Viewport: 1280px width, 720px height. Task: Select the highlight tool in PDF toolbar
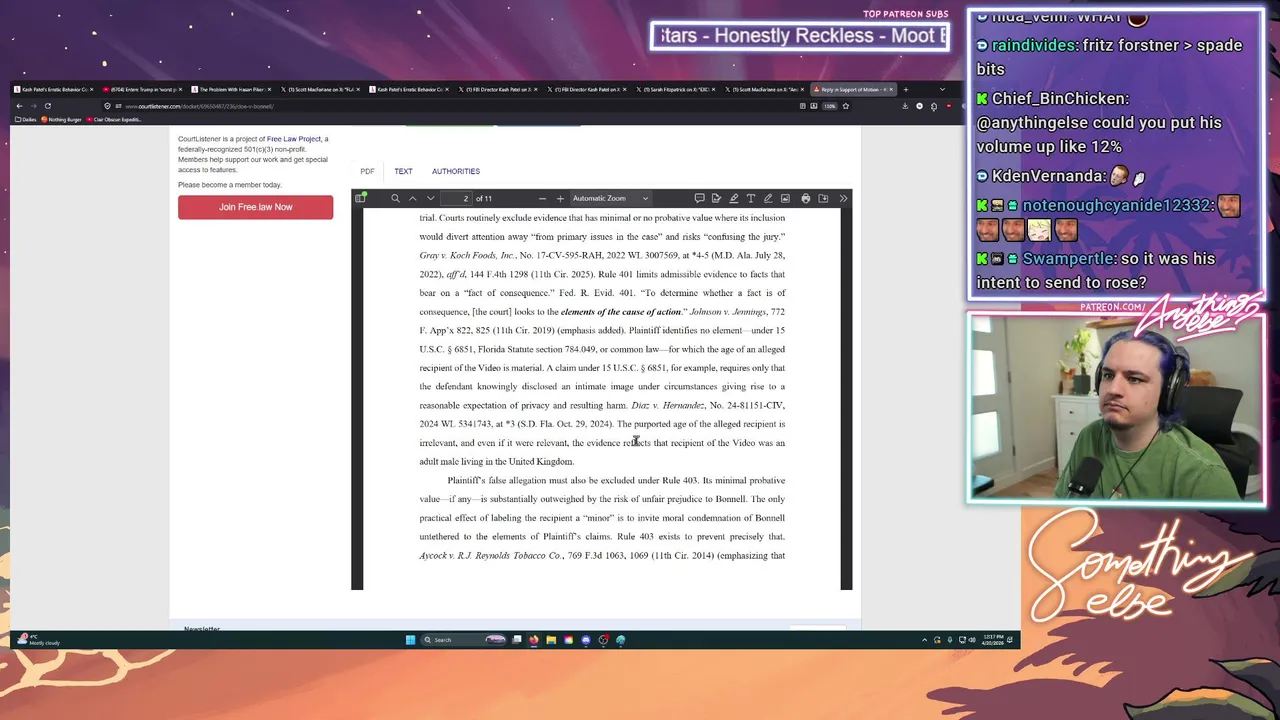point(733,198)
